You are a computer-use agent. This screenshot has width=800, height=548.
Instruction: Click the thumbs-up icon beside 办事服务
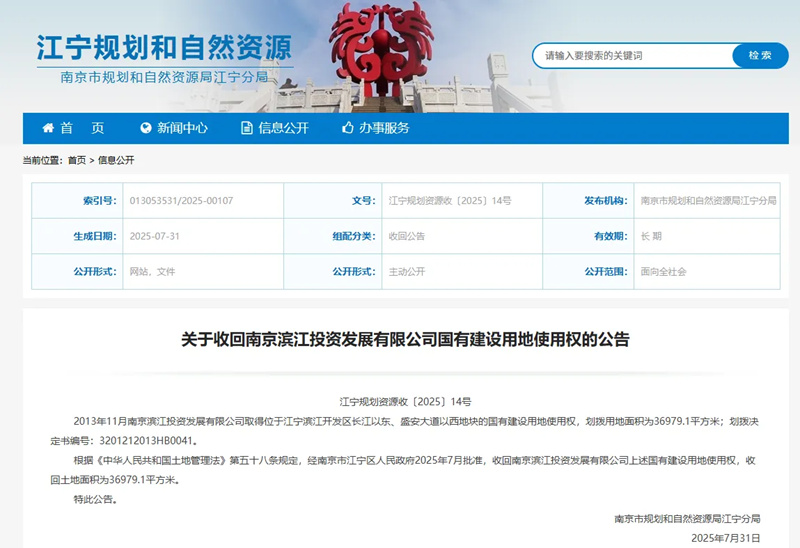(347, 128)
